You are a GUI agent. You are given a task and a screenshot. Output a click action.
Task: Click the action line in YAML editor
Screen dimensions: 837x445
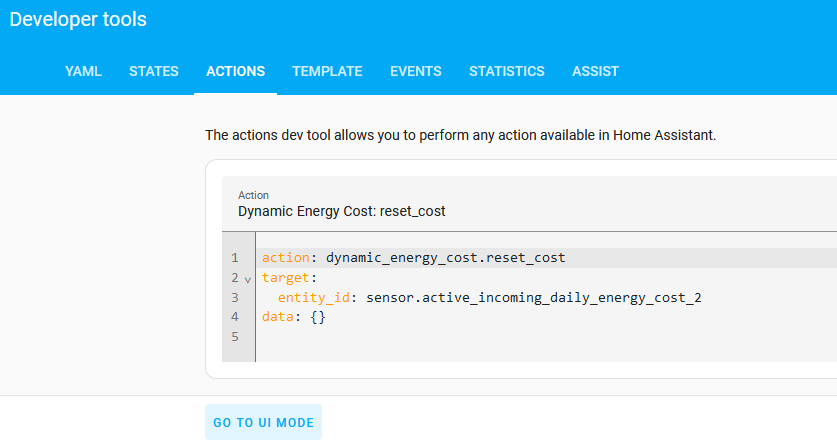547,258
